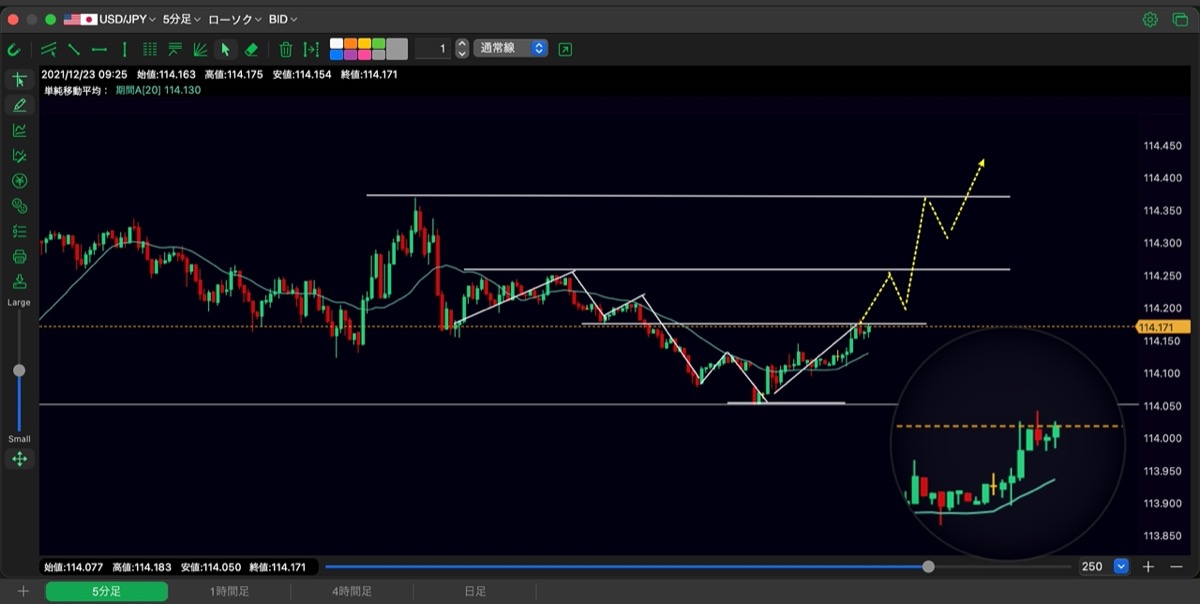Viewport: 1200px width, 604px height.
Task: Pick the grid pattern drawing tool
Action: (150, 49)
